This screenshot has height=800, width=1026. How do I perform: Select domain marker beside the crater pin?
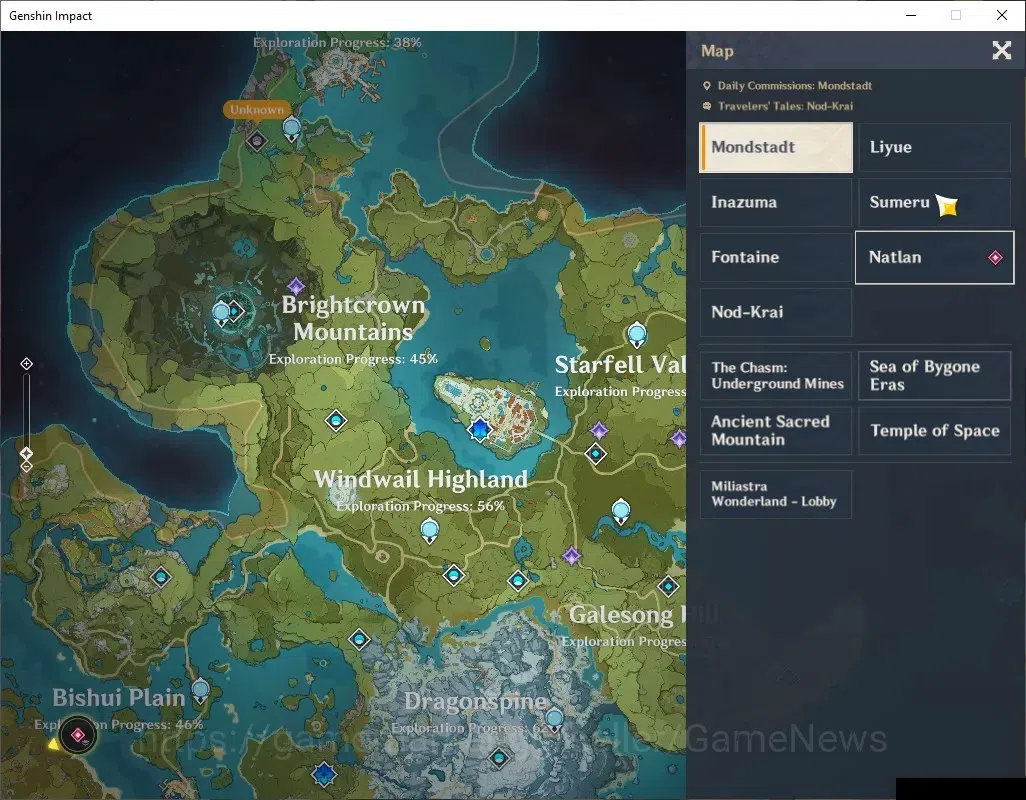point(236,311)
